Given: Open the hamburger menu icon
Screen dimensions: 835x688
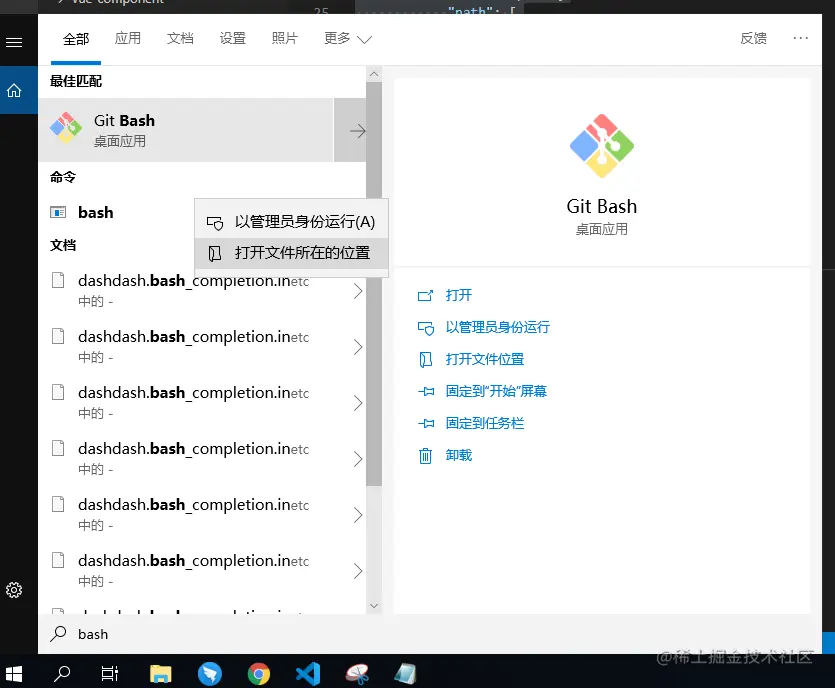Looking at the screenshot, I should 14,43.
